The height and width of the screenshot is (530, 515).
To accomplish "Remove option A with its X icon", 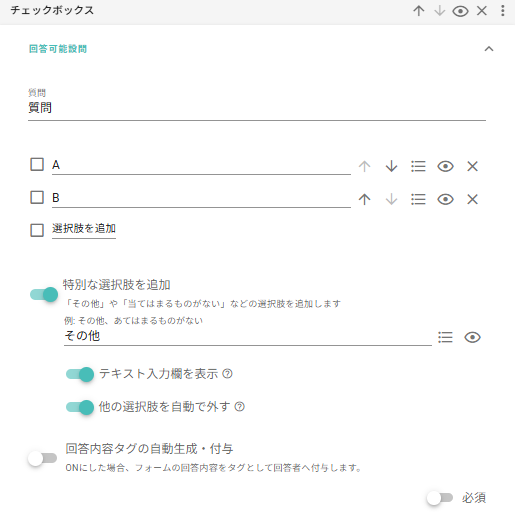I will (x=472, y=166).
